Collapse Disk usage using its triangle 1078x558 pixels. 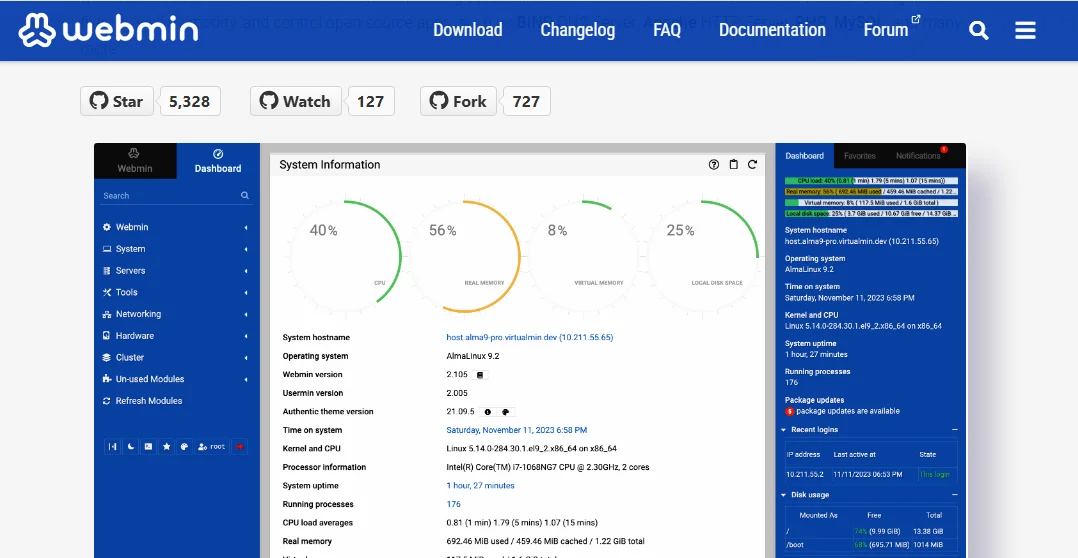tap(784, 495)
